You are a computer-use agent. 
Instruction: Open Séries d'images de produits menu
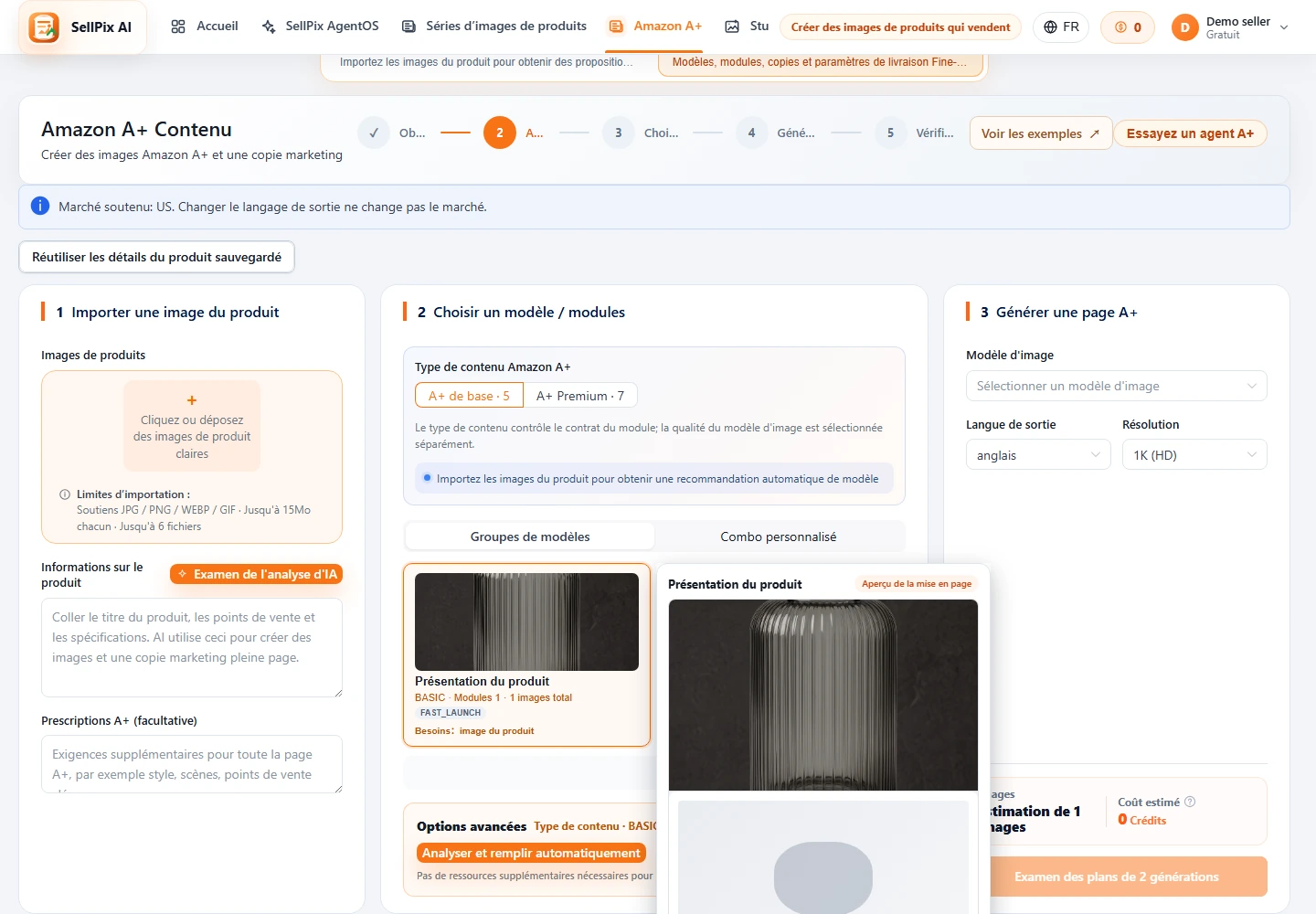coord(494,27)
